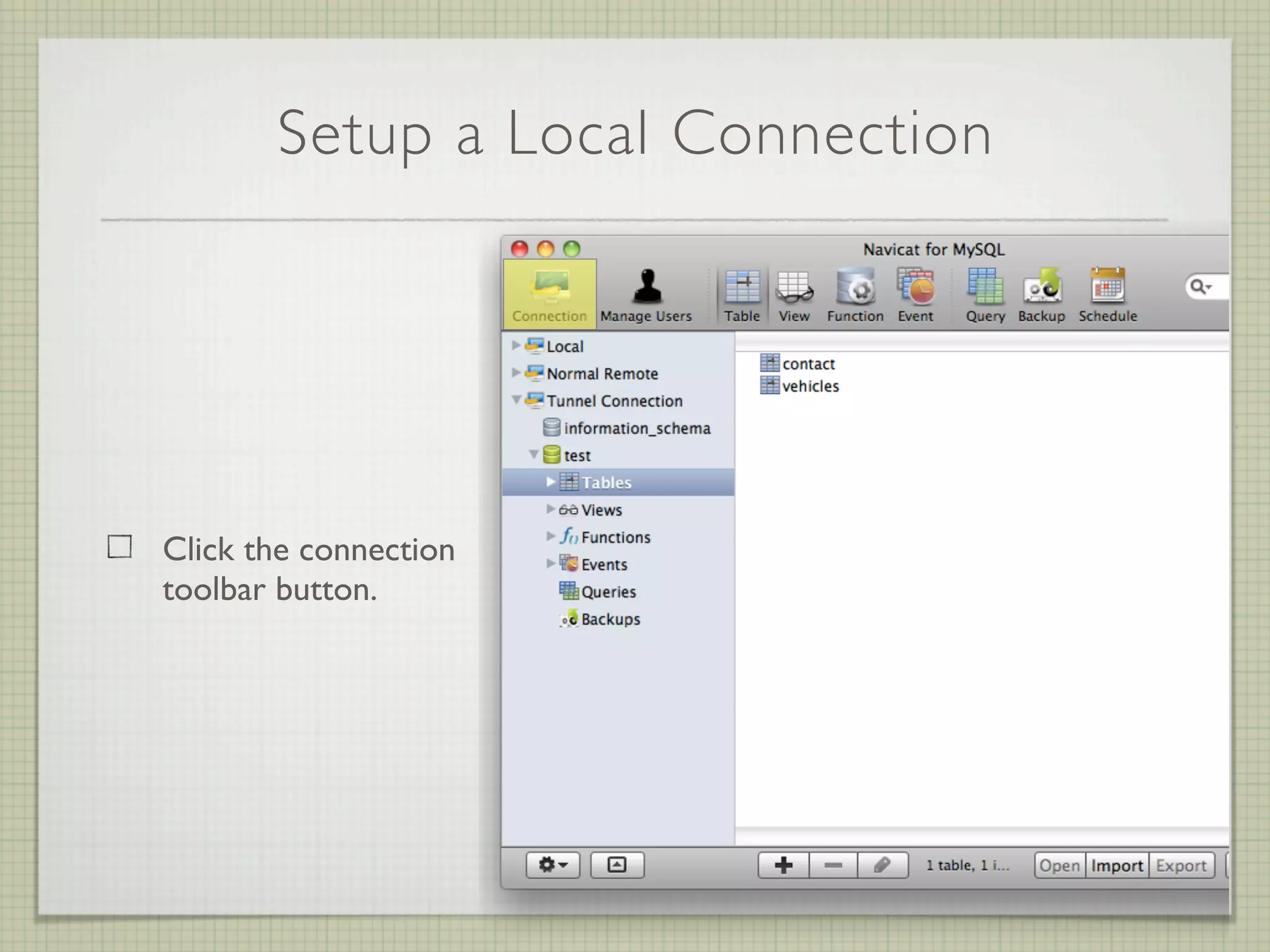Screen dimensions: 1270x952
Task: Collapse the test database triangle
Action: [x=533, y=454]
